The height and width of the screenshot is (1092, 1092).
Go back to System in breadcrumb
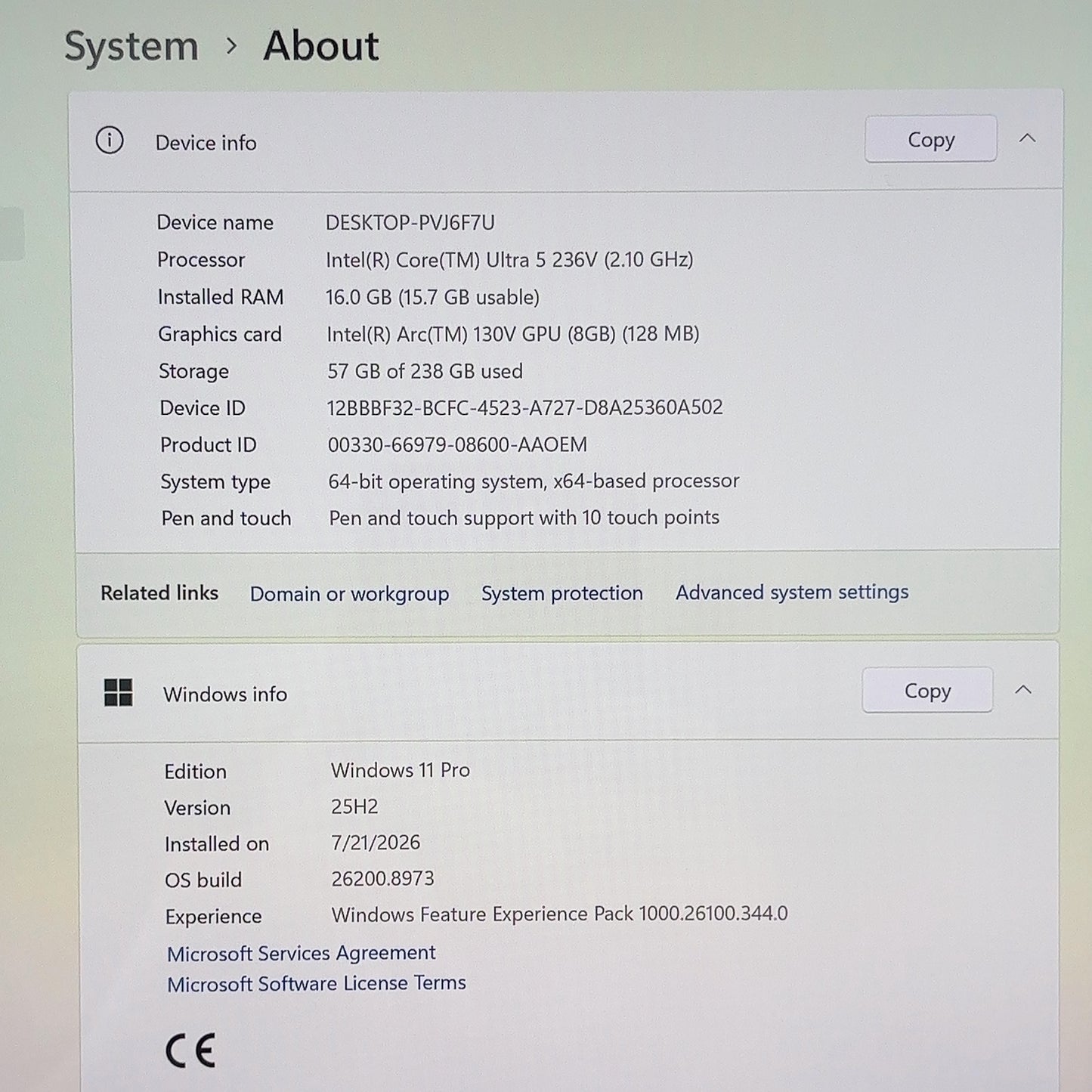click(131, 46)
